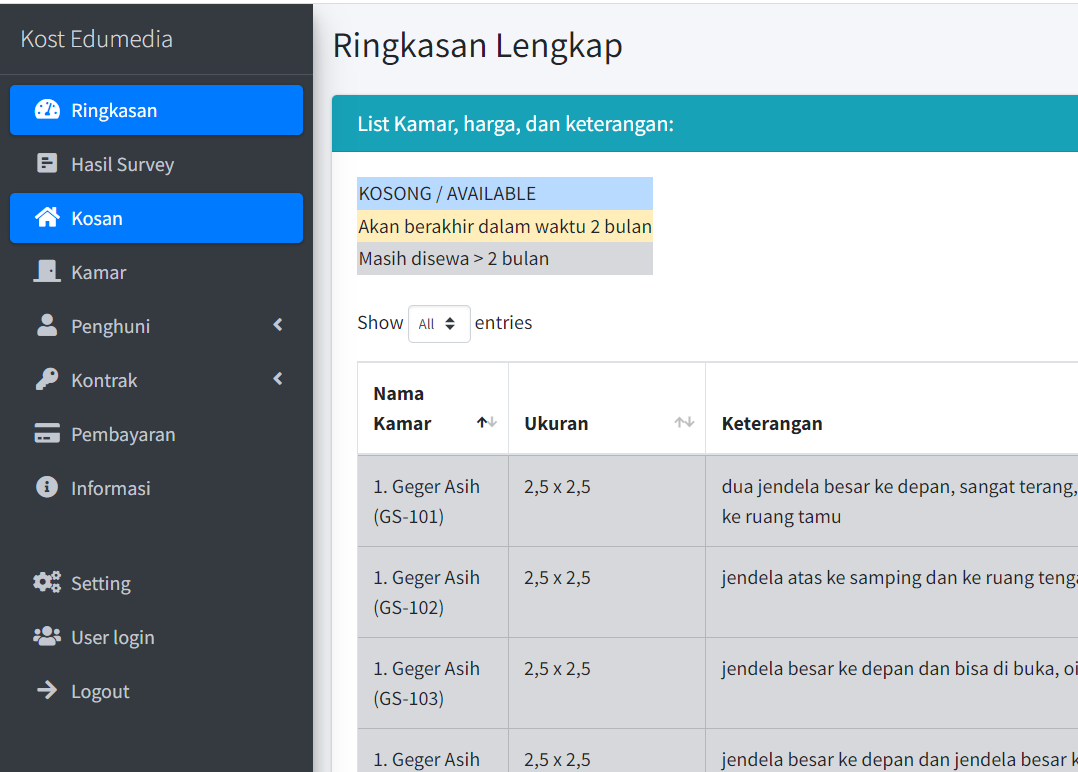Screen dimensions: 1078x772
Task: Click the Logout arrow icon
Action: [x=47, y=691]
